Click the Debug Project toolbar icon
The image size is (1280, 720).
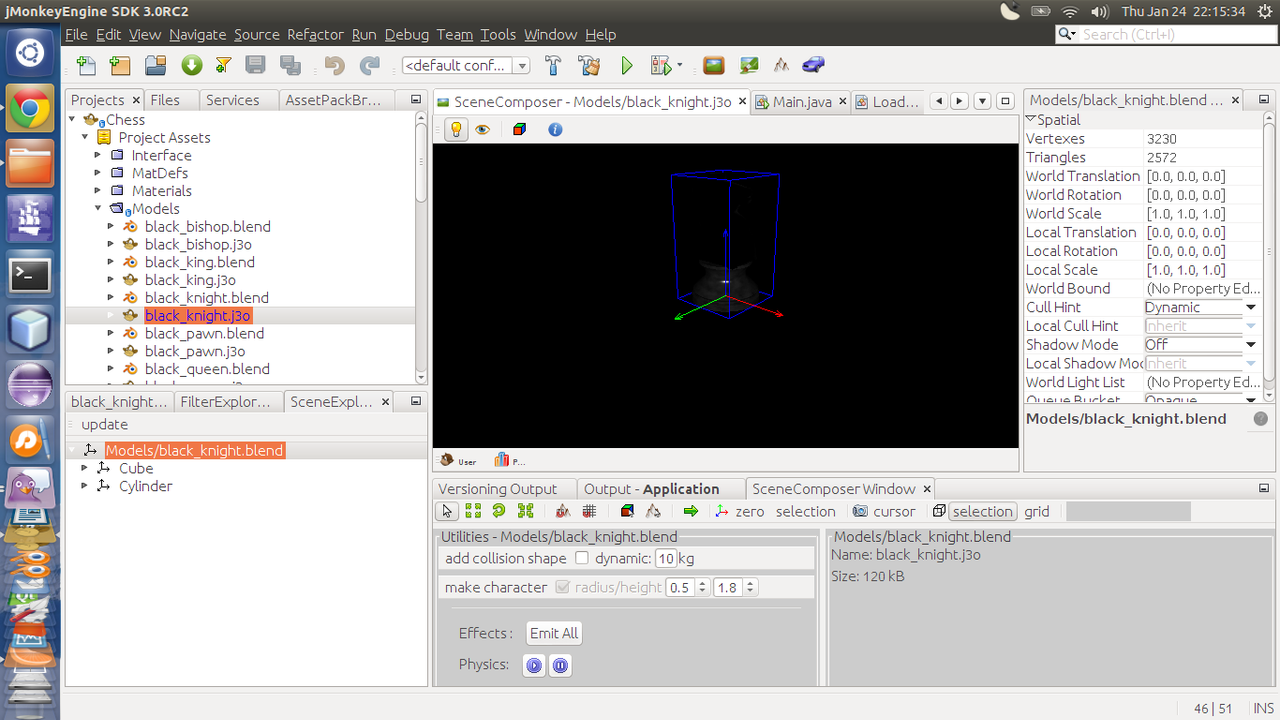pyautogui.click(x=660, y=66)
